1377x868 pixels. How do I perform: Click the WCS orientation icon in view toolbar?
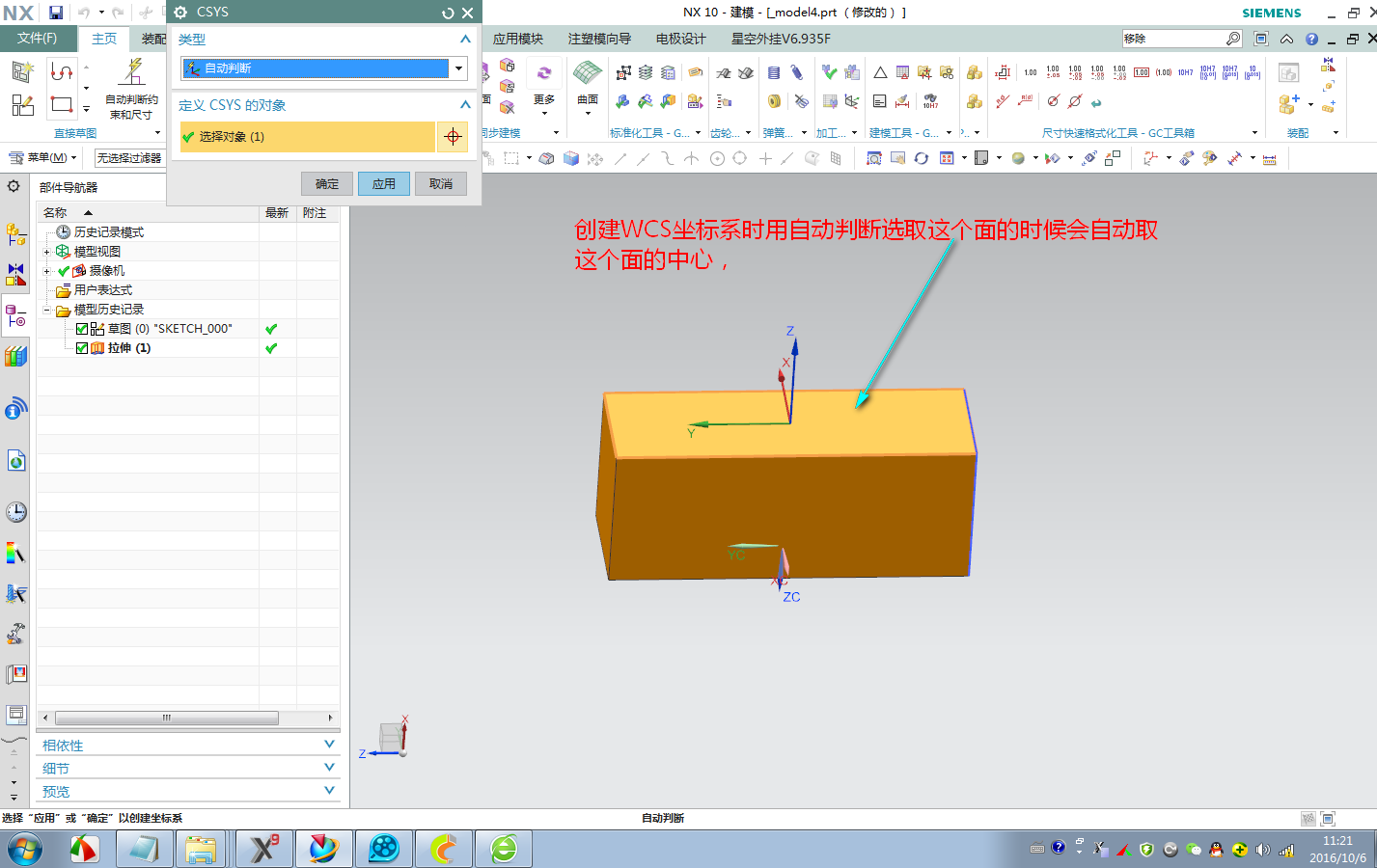[x=1149, y=158]
